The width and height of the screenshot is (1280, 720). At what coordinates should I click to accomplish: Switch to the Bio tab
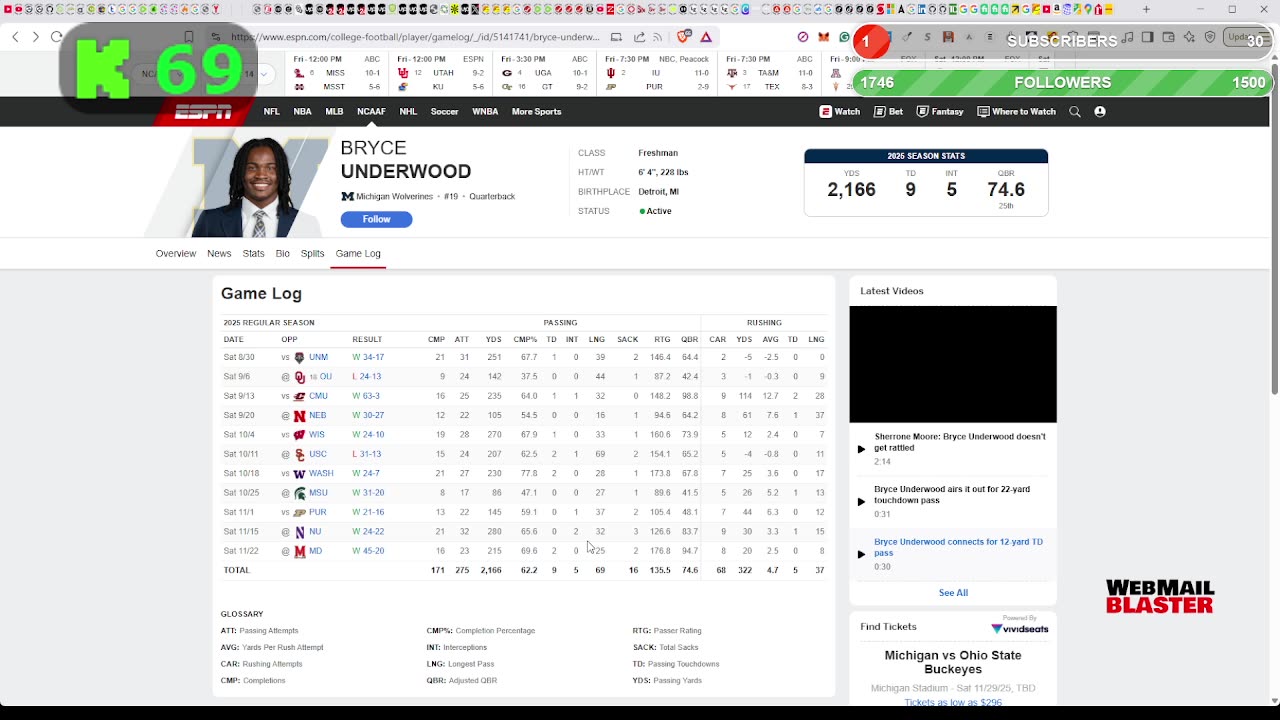point(283,254)
